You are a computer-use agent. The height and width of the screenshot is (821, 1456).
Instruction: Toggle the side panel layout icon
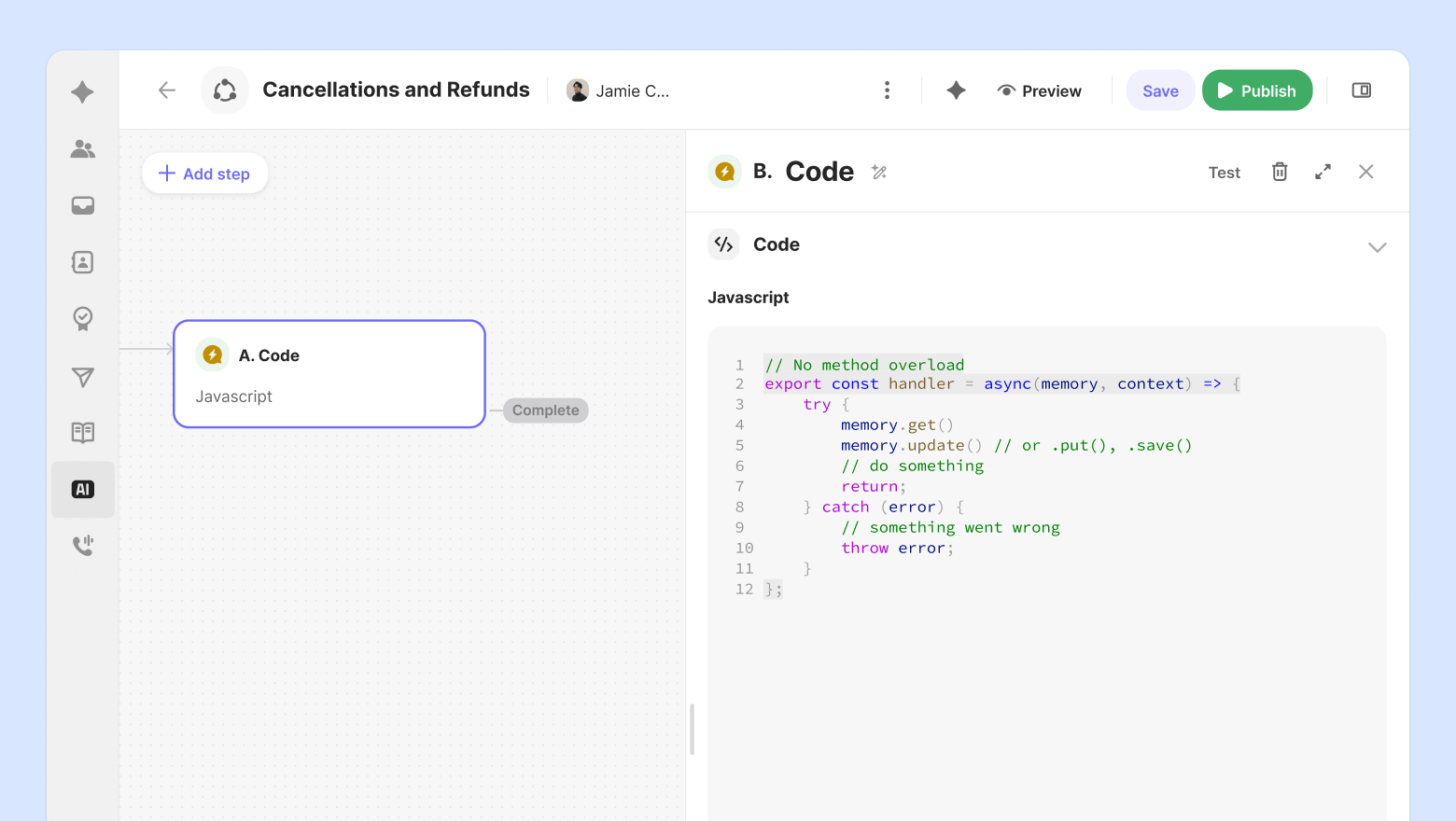[1362, 90]
